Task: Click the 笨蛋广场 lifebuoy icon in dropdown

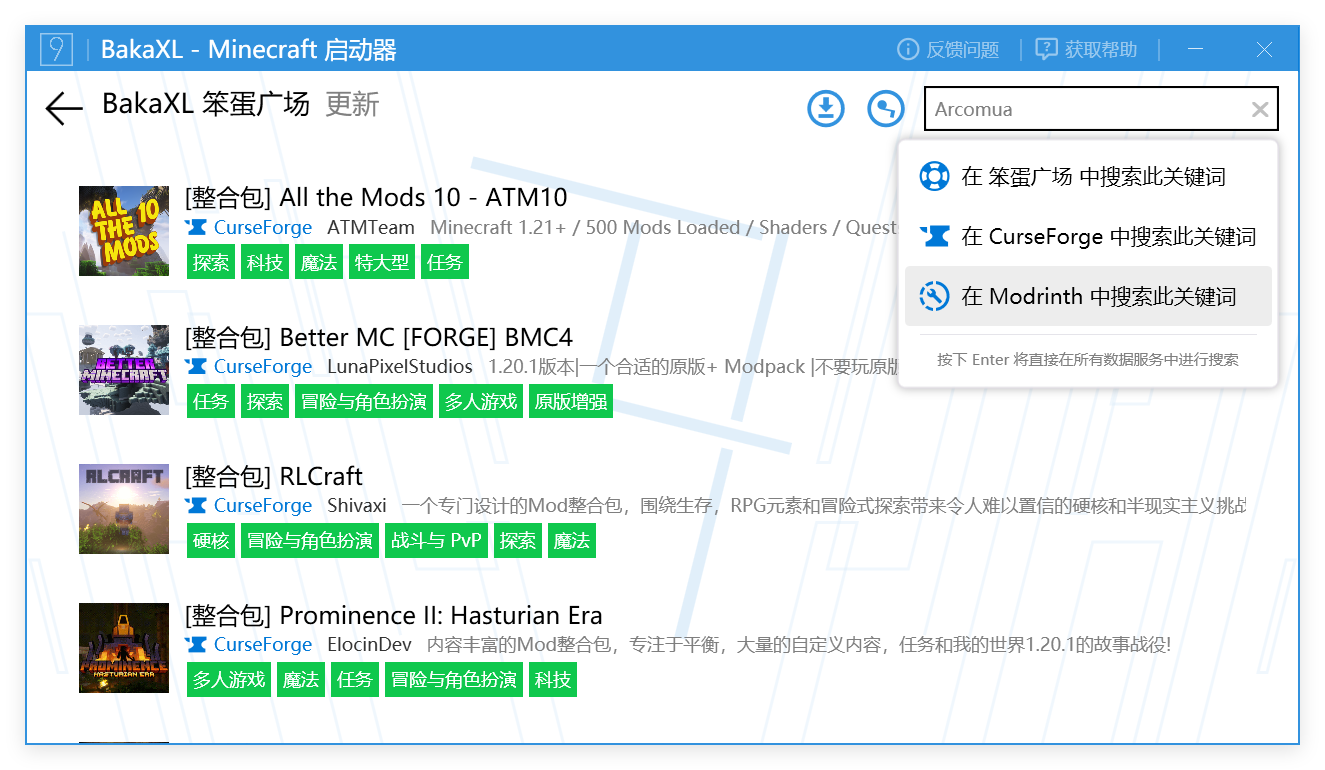Action: pos(934,177)
